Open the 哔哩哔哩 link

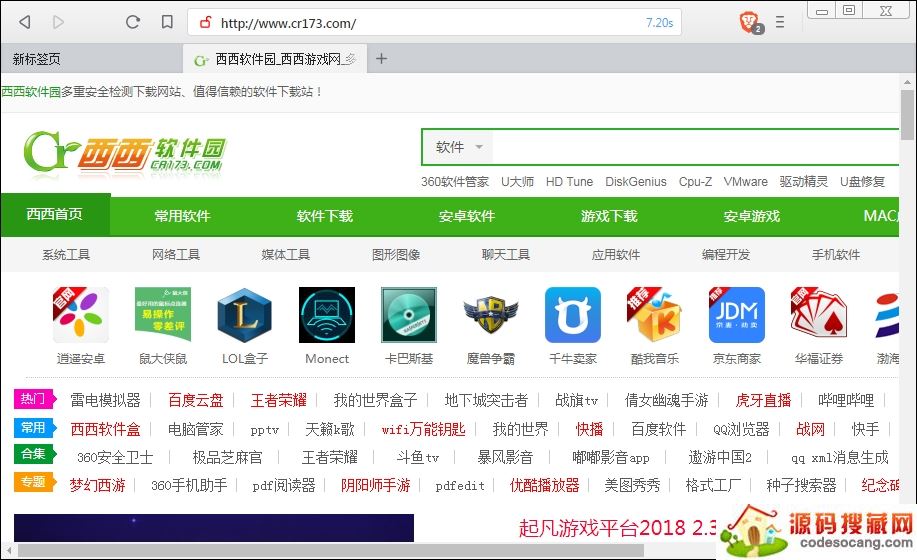click(846, 400)
